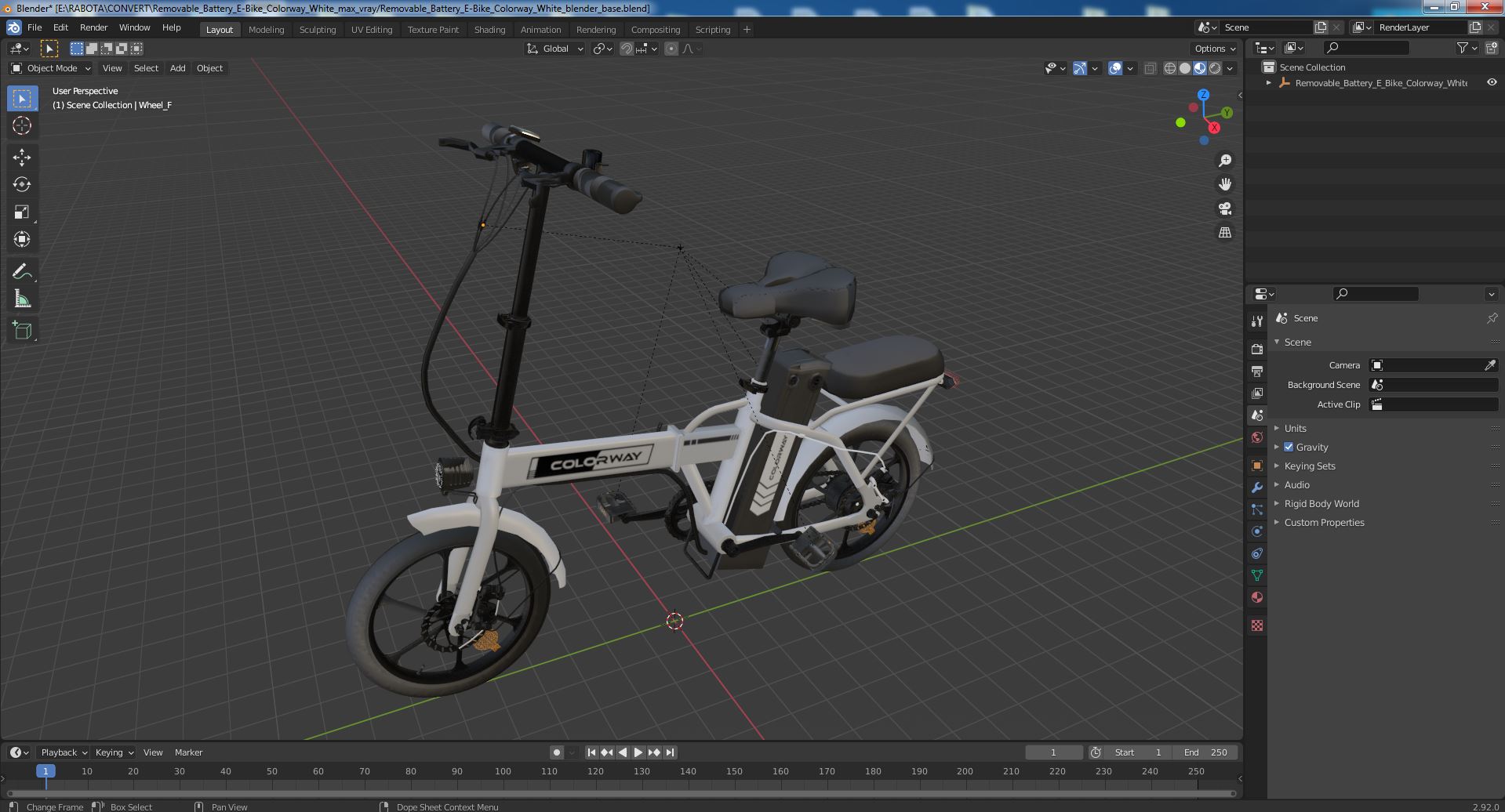The height and width of the screenshot is (812, 1505).
Task: Select the Select Box tool
Action: coord(22,99)
